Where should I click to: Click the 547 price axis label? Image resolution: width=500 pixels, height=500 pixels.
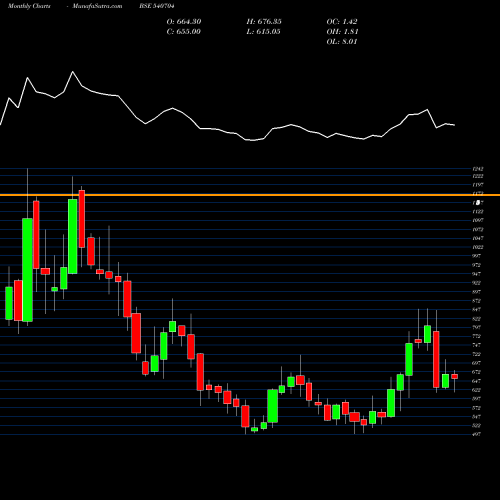(x=477, y=417)
